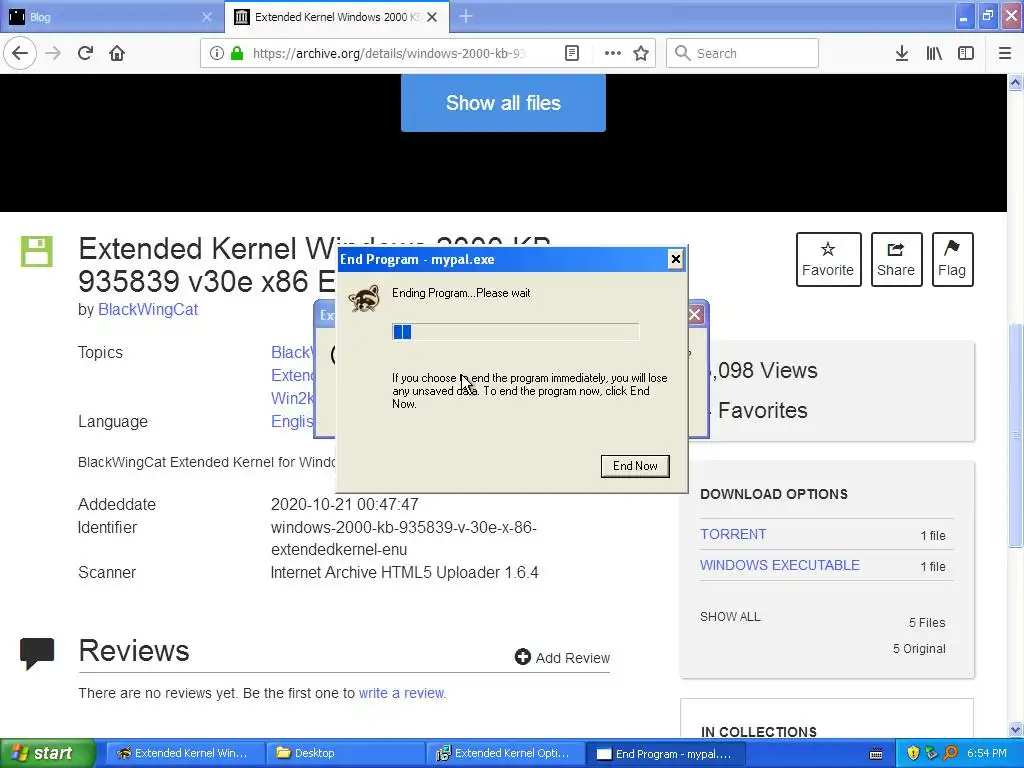Click the scrollbar down arrow
Image resolution: width=1024 pixels, height=768 pixels.
tap(1015, 729)
